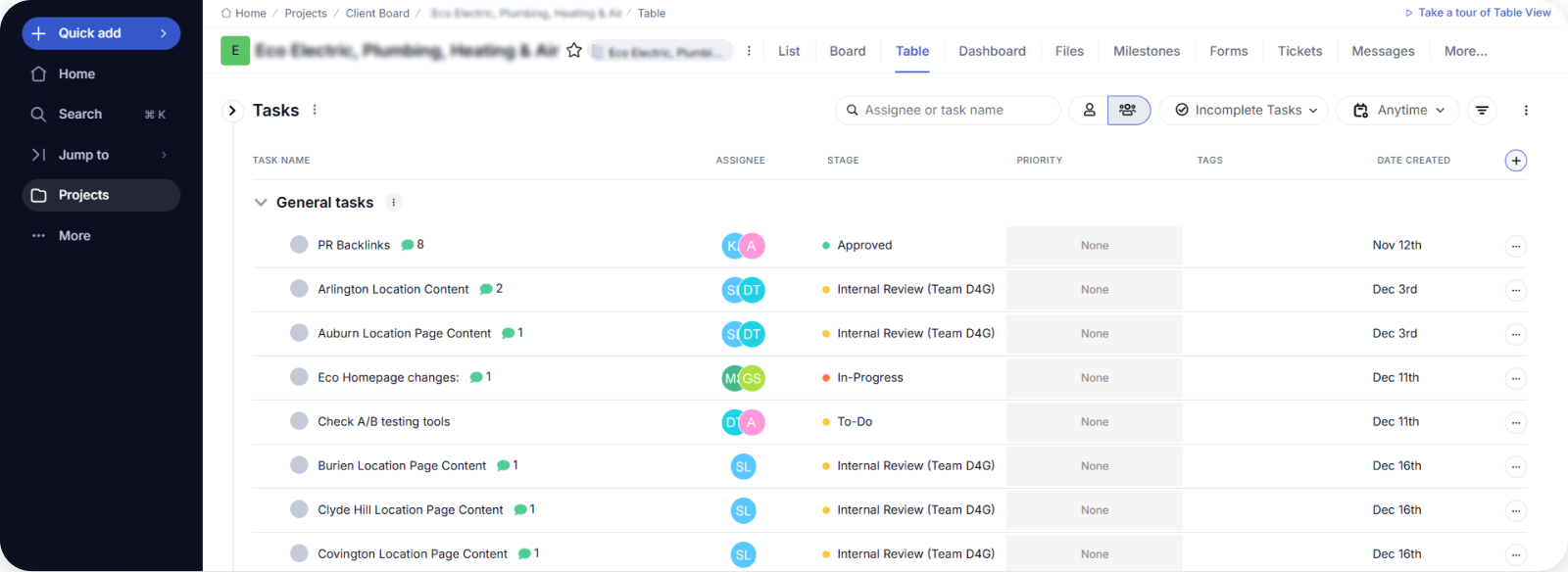The image size is (1568, 572).
Task: Open the filter lines icon
Action: click(x=1482, y=111)
